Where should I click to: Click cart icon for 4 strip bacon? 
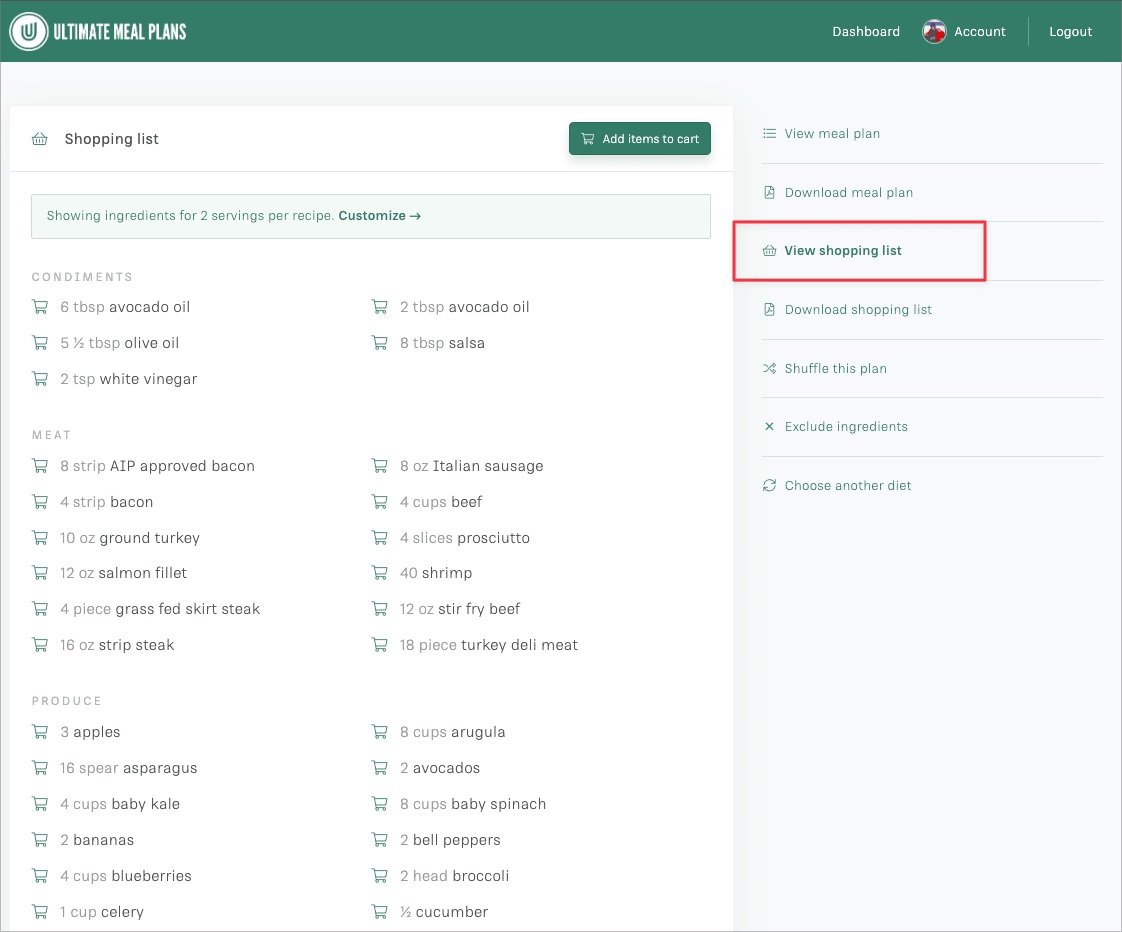[x=40, y=502]
